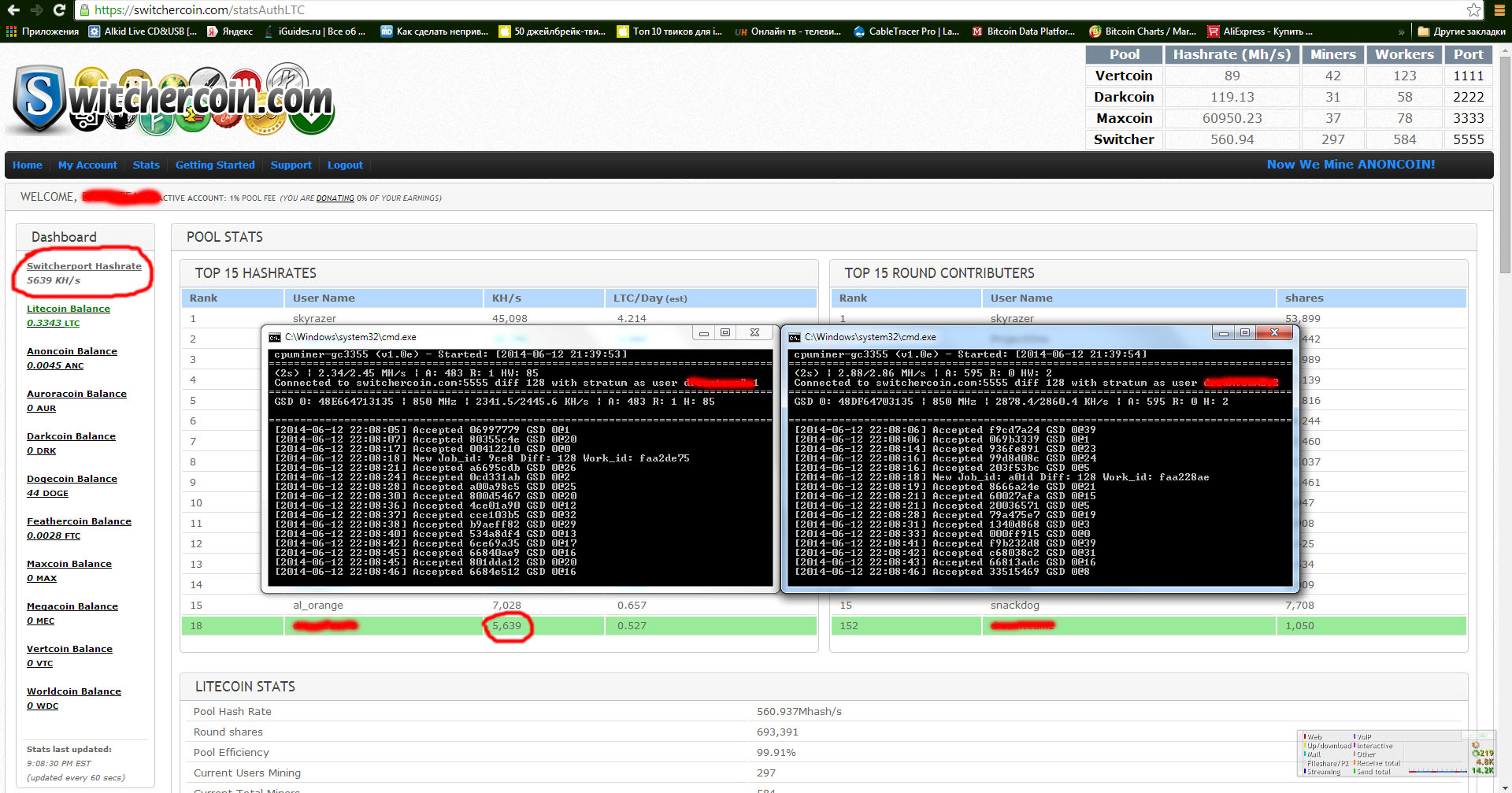Click the page vertical scrollbar thumb
This screenshot has width=1512, height=793.
(1505, 165)
